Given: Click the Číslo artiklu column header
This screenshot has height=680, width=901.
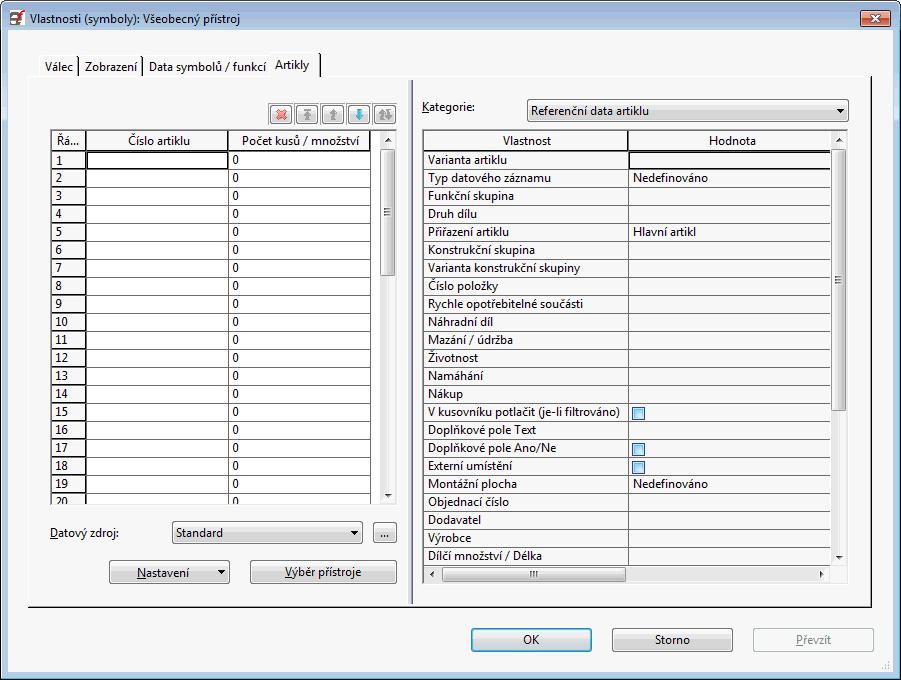Looking at the screenshot, I should pos(157,141).
